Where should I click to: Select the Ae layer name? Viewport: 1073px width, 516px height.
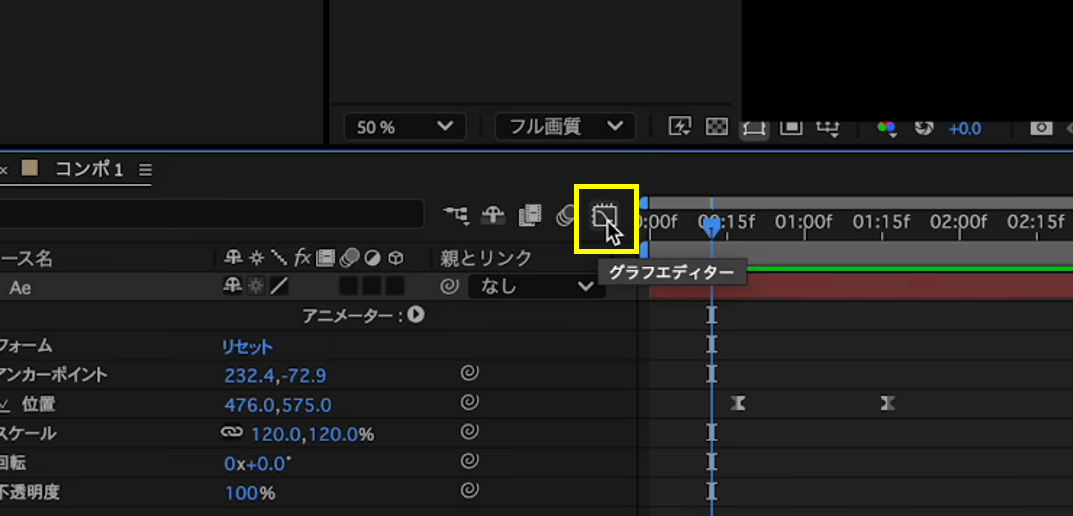tap(20, 287)
